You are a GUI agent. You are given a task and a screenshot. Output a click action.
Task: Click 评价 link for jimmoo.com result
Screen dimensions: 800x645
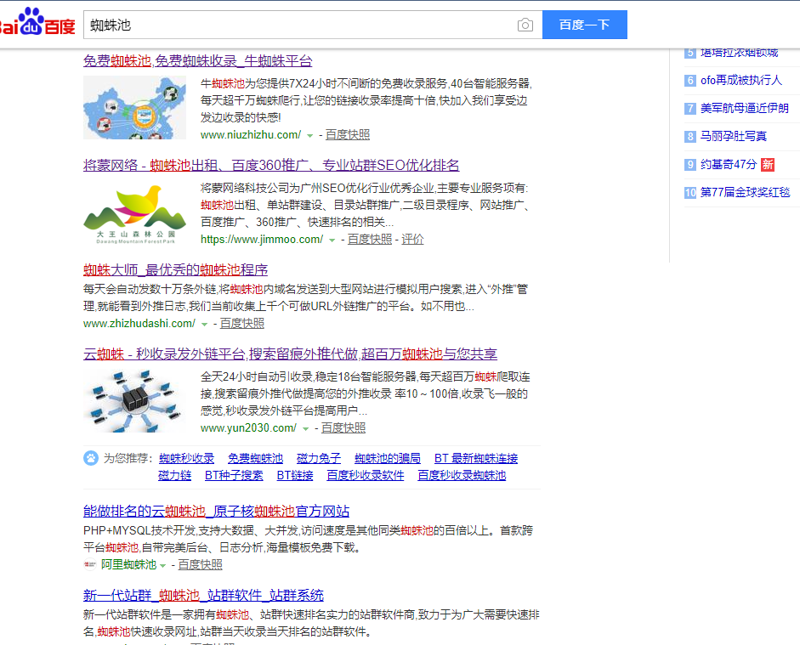[x=412, y=239]
